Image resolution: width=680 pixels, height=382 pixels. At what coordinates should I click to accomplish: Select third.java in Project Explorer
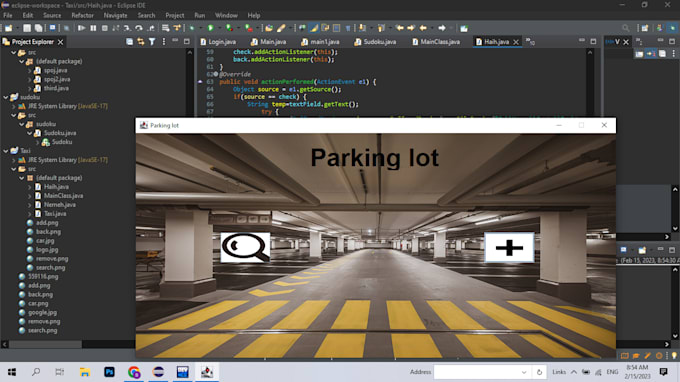click(x=56, y=88)
